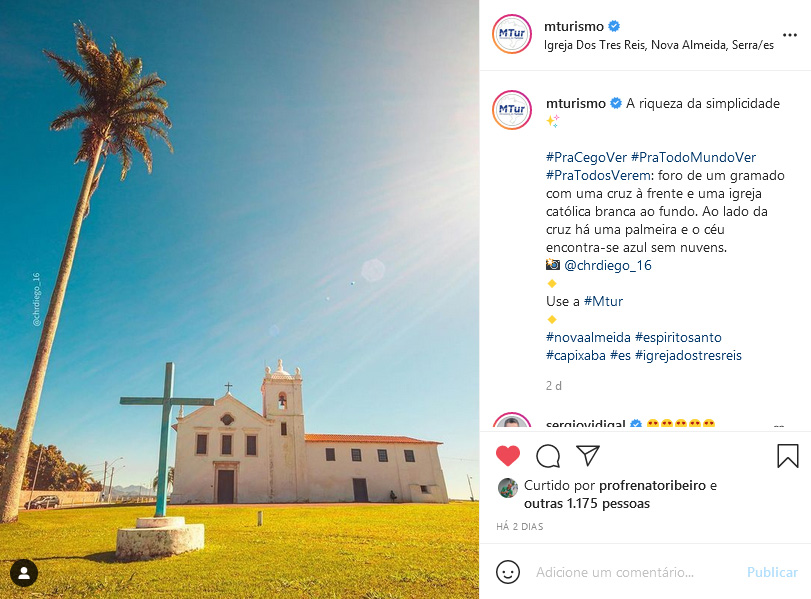Open the #novaalmeida hashtag
This screenshot has width=811, height=599.
pyautogui.click(x=588, y=337)
